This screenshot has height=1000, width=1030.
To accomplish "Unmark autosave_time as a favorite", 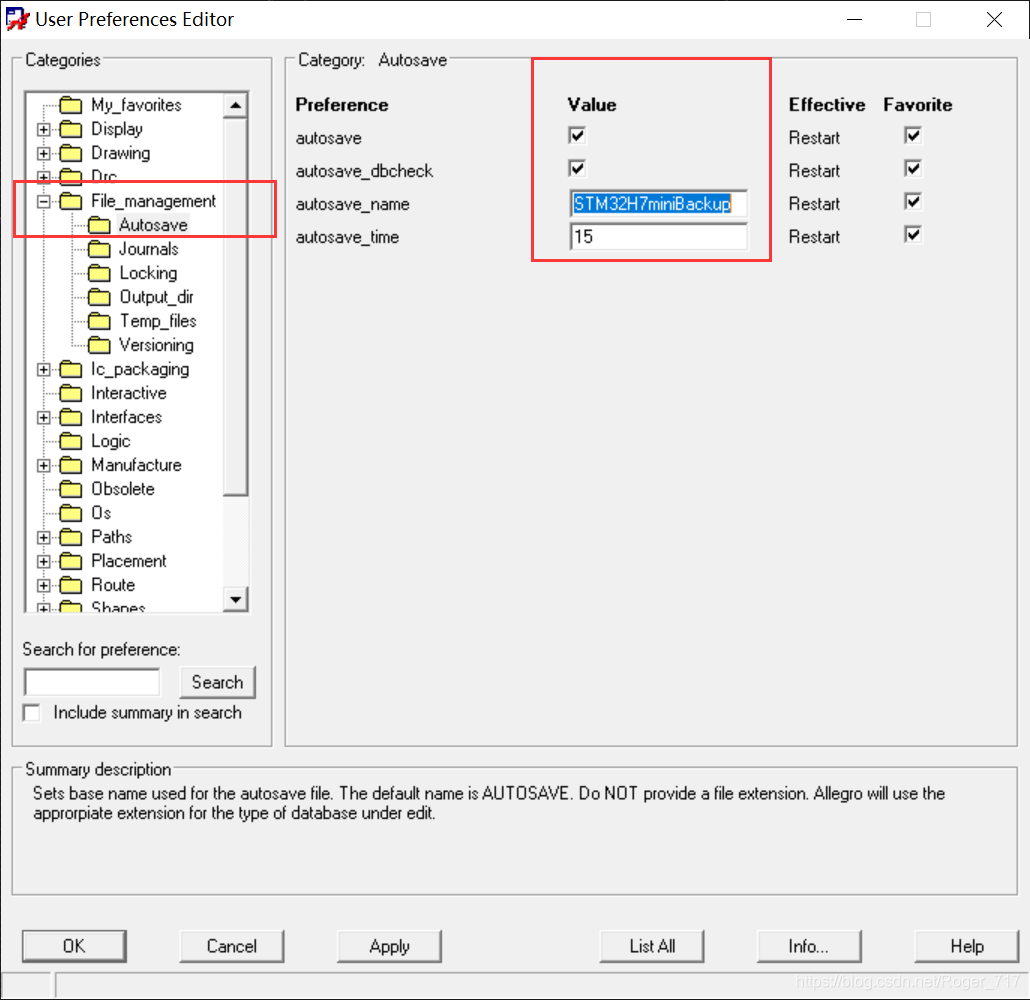I will click(x=912, y=234).
